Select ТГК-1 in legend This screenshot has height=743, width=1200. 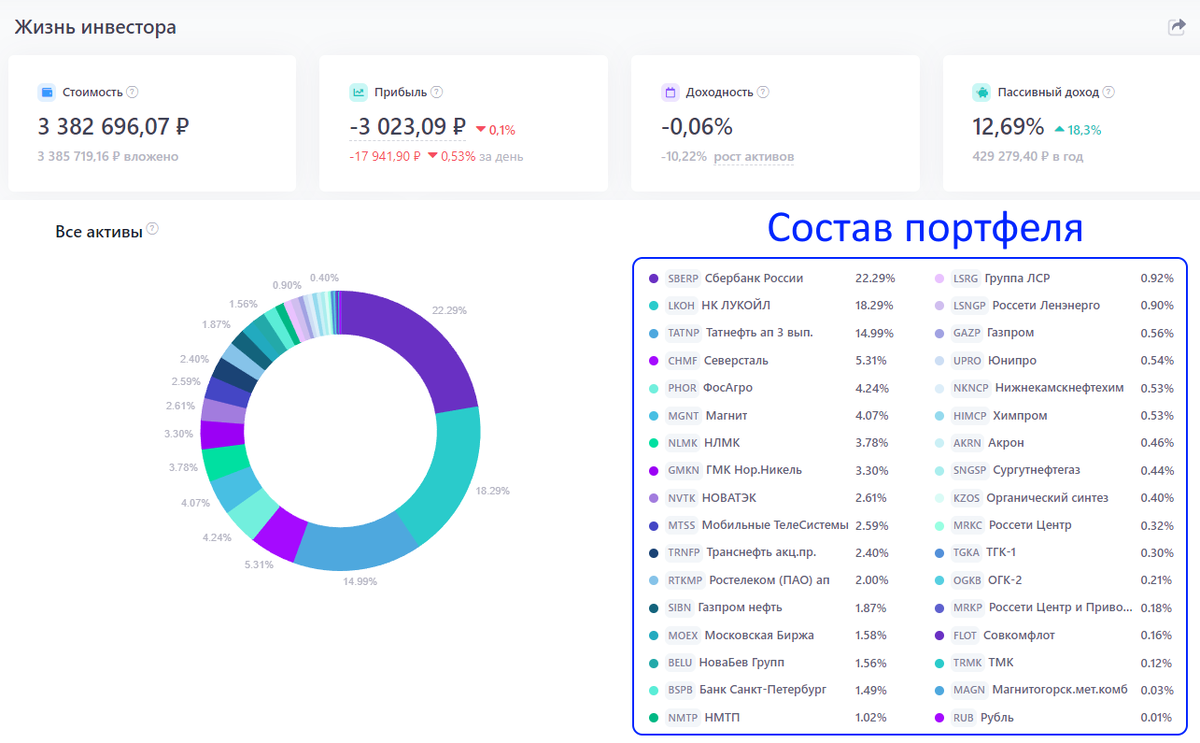tap(1002, 553)
